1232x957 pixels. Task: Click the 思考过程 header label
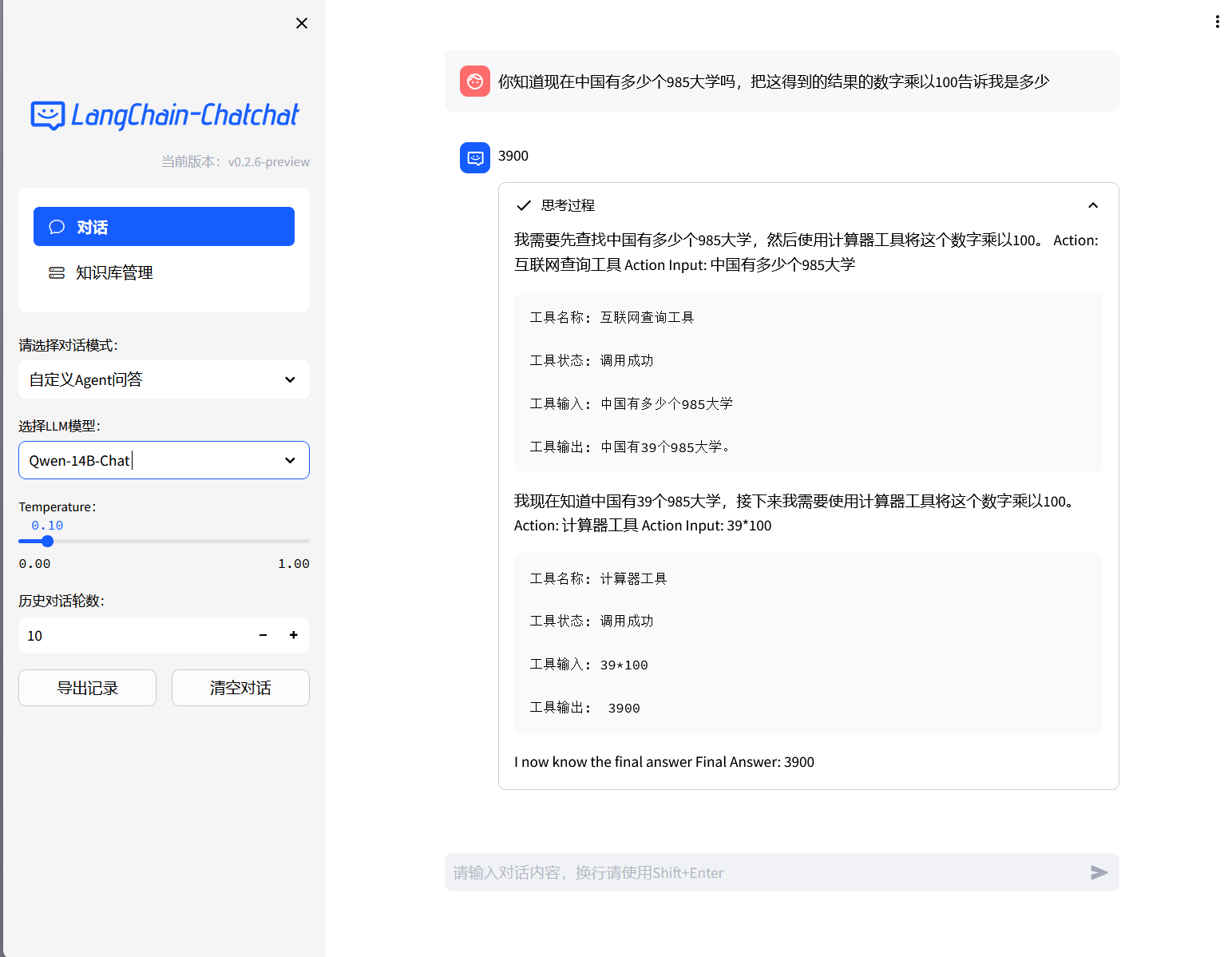(568, 205)
